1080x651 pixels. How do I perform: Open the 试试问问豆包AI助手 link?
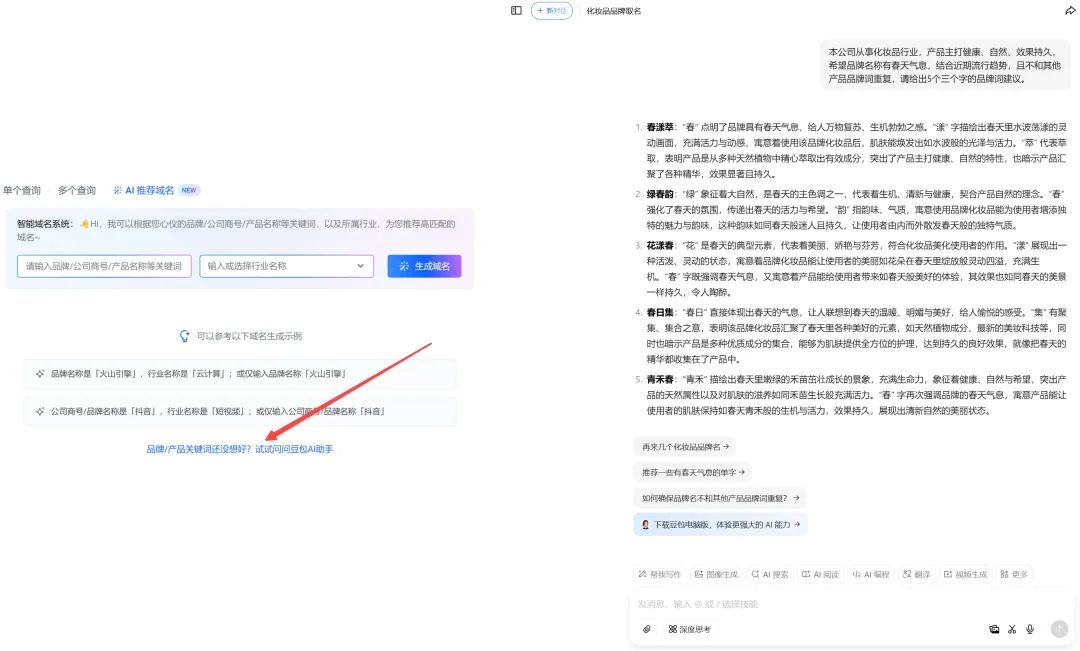tap(294, 449)
